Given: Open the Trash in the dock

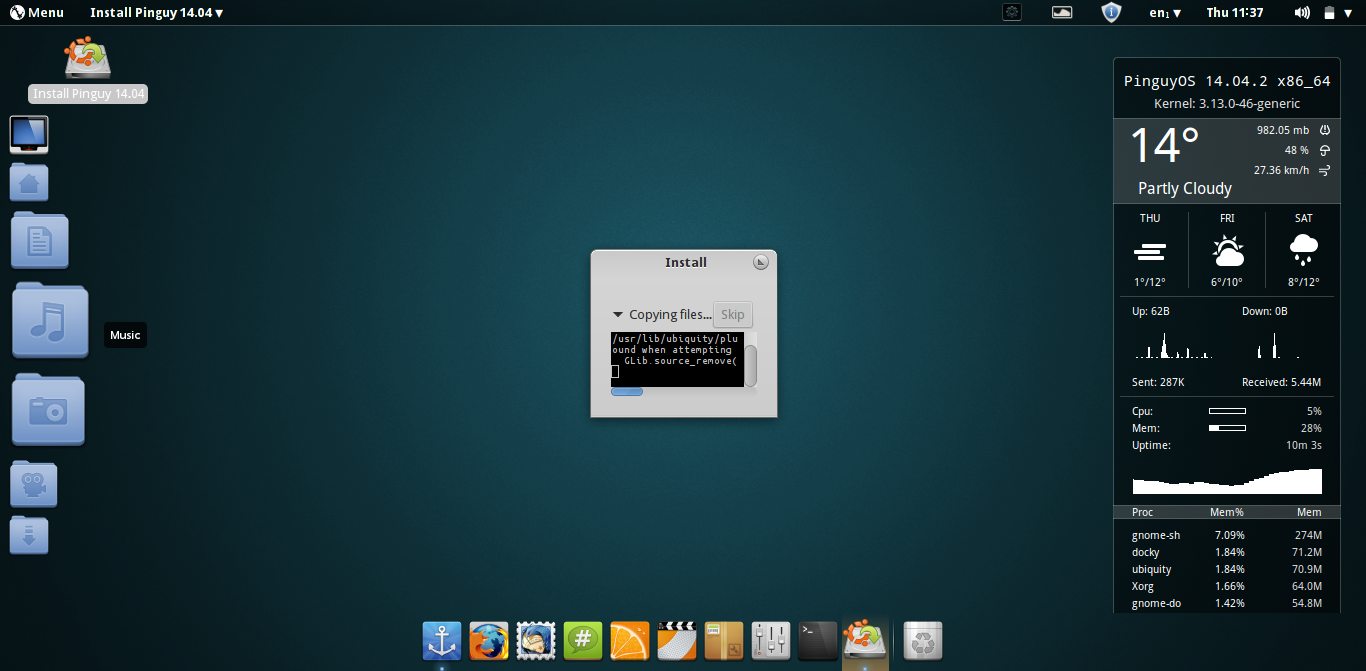Looking at the screenshot, I should tap(923, 640).
